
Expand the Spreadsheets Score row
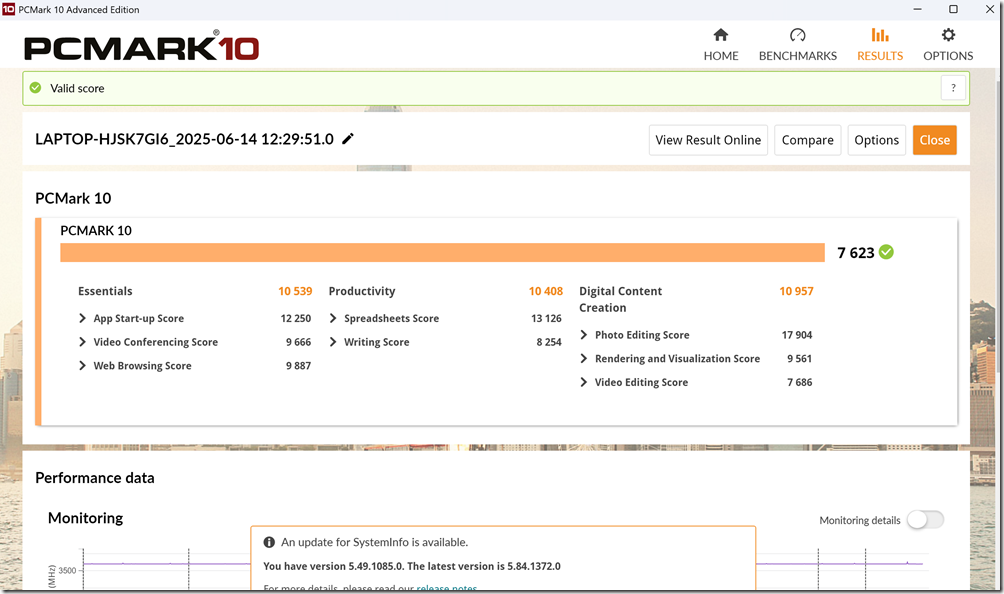(x=333, y=319)
